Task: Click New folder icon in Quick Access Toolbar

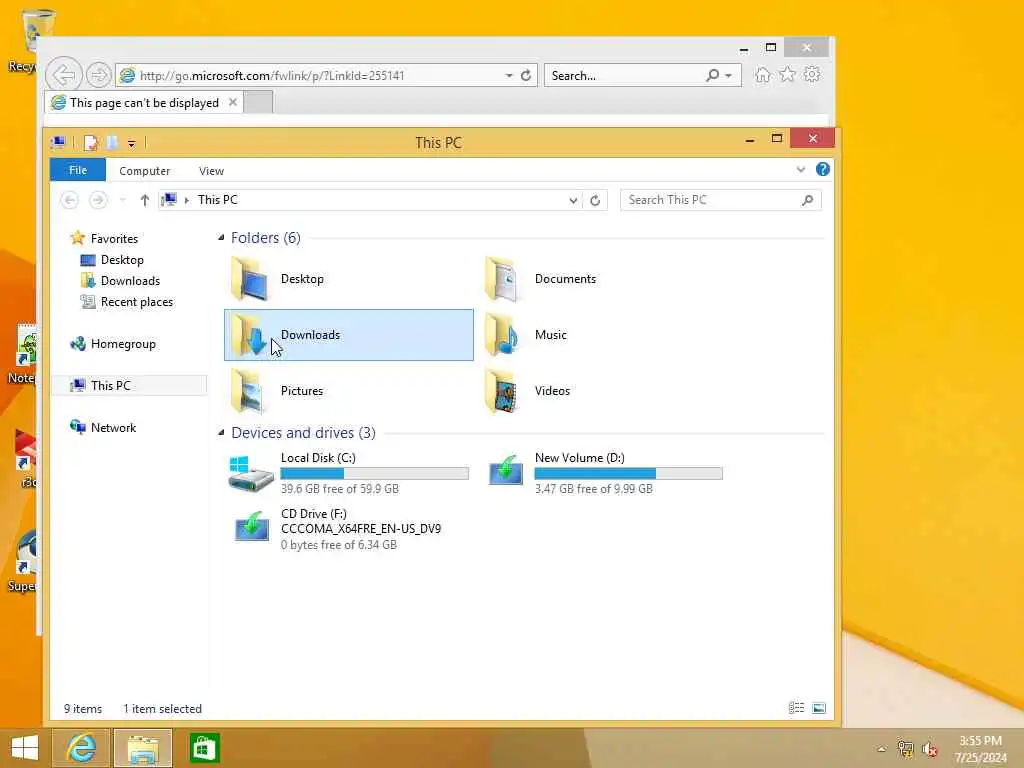Action: coord(112,142)
